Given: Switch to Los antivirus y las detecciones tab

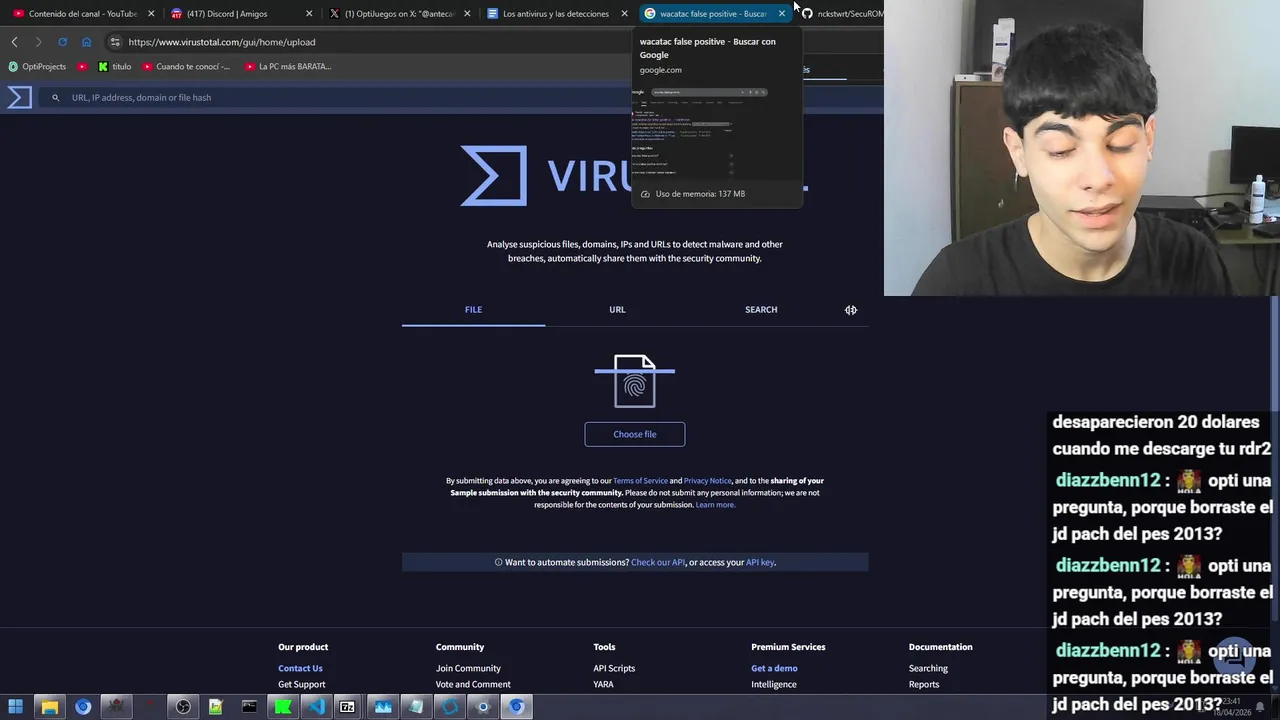Looking at the screenshot, I should (556, 14).
